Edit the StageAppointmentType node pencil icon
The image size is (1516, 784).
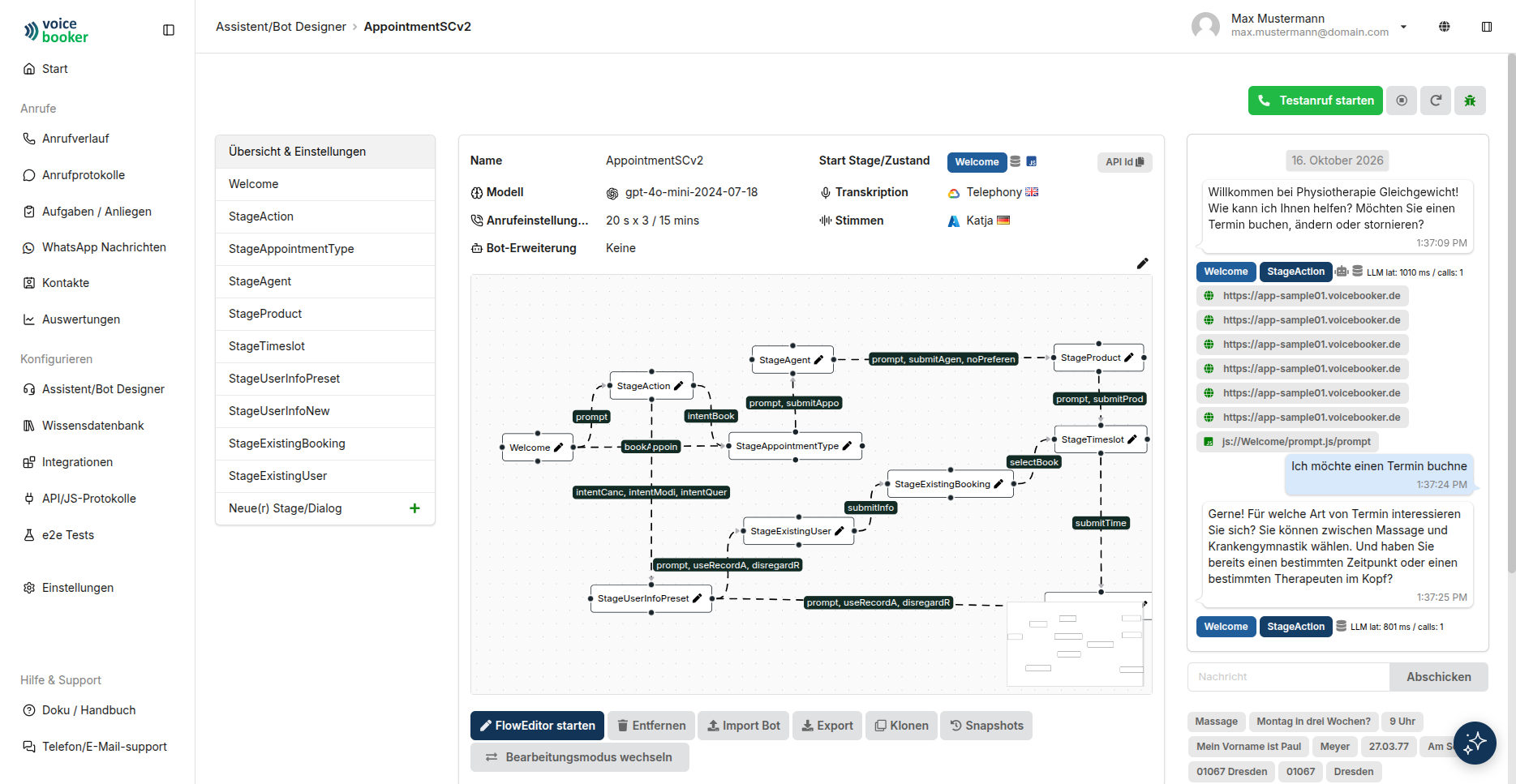(847, 446)
